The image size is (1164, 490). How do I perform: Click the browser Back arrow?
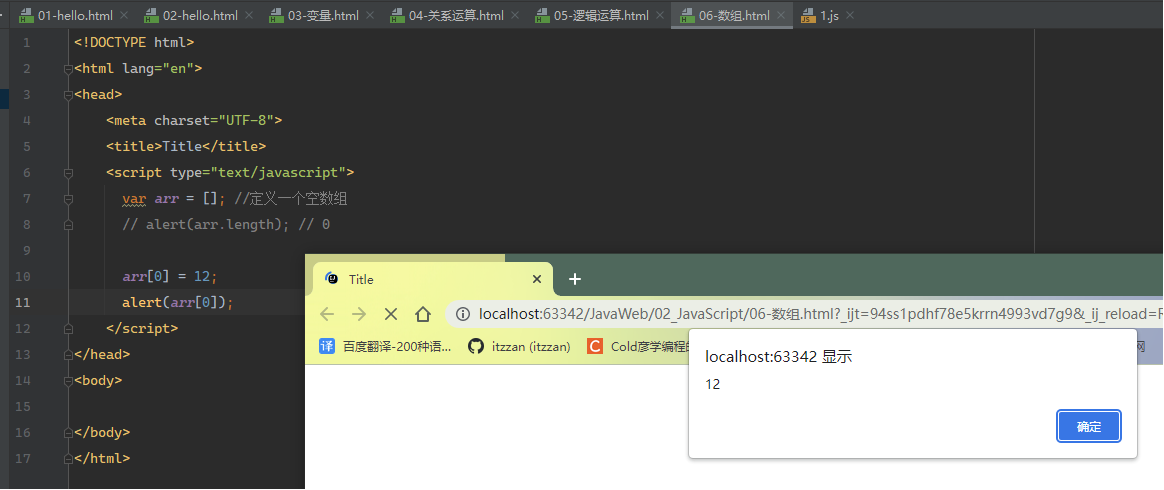pos(327,314)
